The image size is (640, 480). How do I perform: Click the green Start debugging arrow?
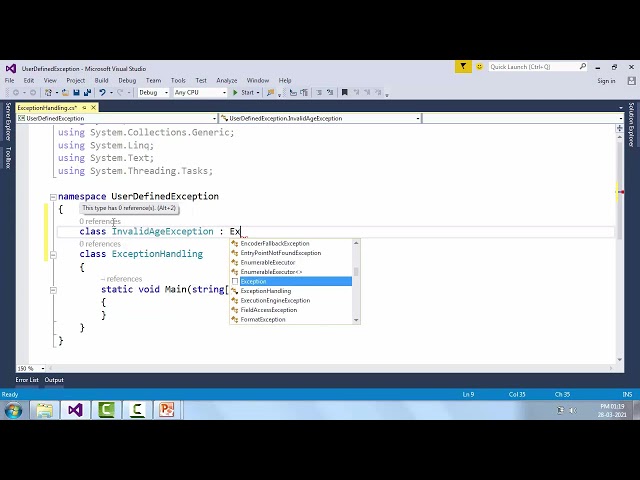[x=235, y=93]
